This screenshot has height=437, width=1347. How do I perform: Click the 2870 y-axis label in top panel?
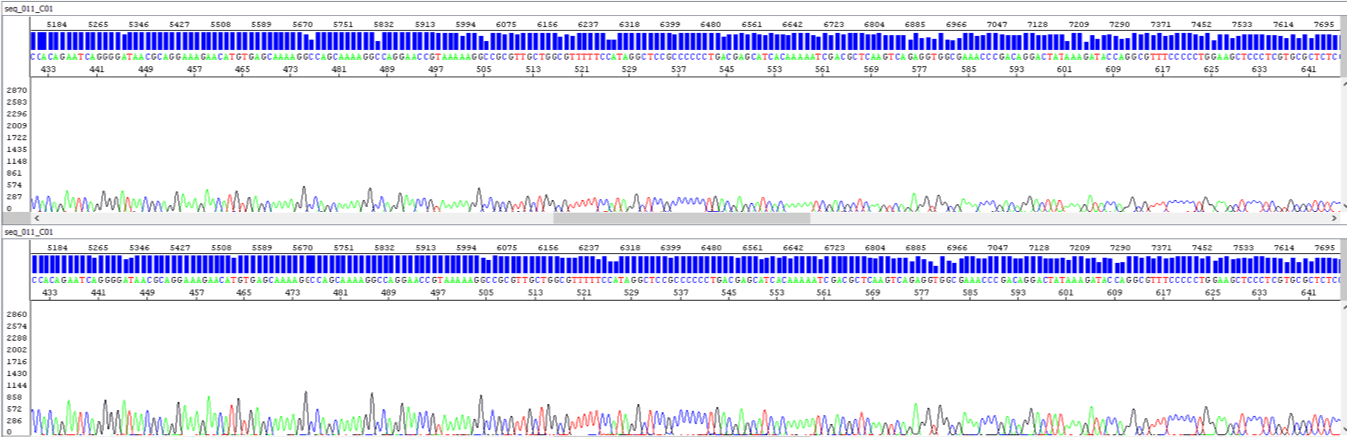click(x=17, y=90)
